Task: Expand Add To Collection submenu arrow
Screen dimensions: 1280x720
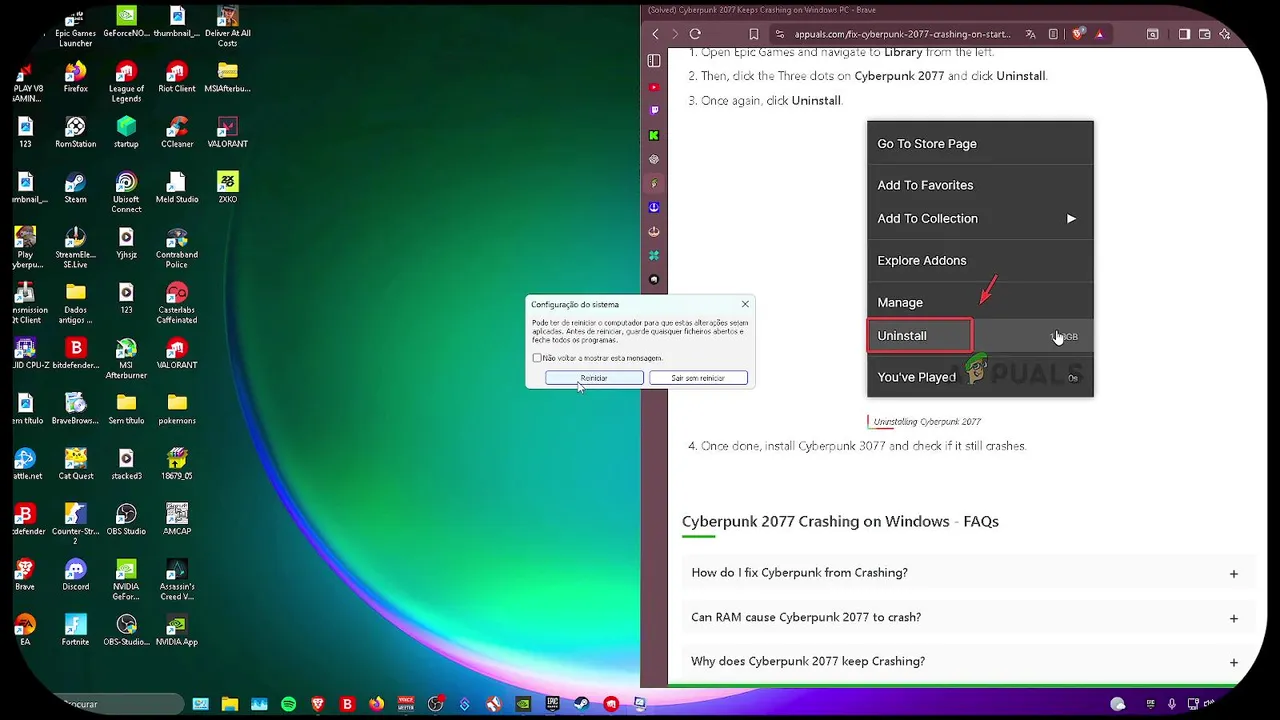Action: pos(1071,219)
